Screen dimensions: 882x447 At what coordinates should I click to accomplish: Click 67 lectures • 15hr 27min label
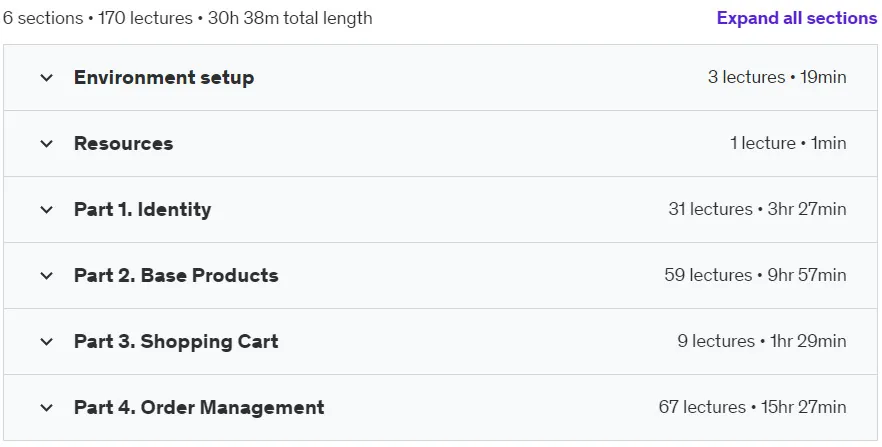(x=752, y=407)
